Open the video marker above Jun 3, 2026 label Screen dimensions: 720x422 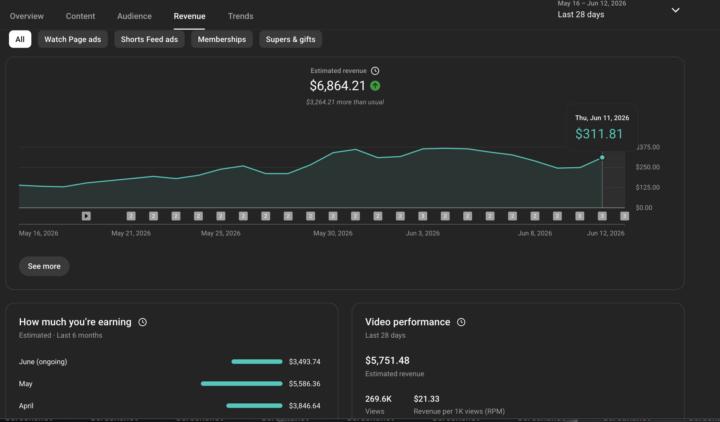pyautogui.click(x=422, y=216)
